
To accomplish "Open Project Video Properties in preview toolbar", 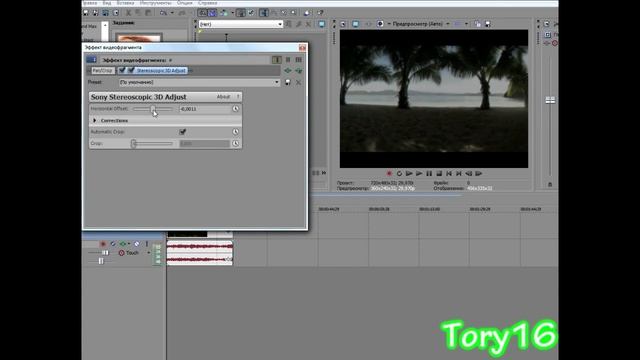I will (x=343, y=24).
